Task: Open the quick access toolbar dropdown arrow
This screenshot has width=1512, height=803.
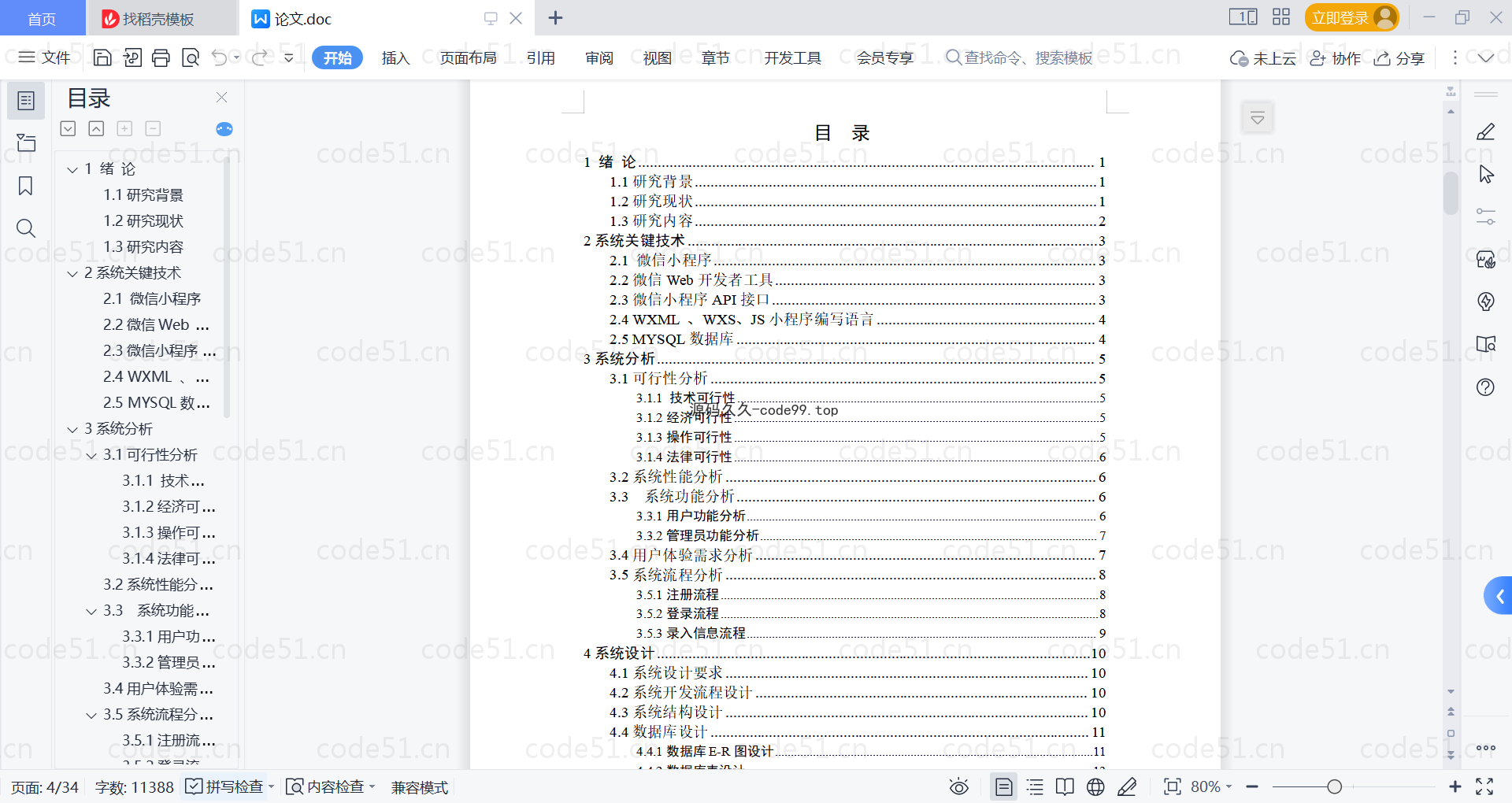Action: [288, 57]
